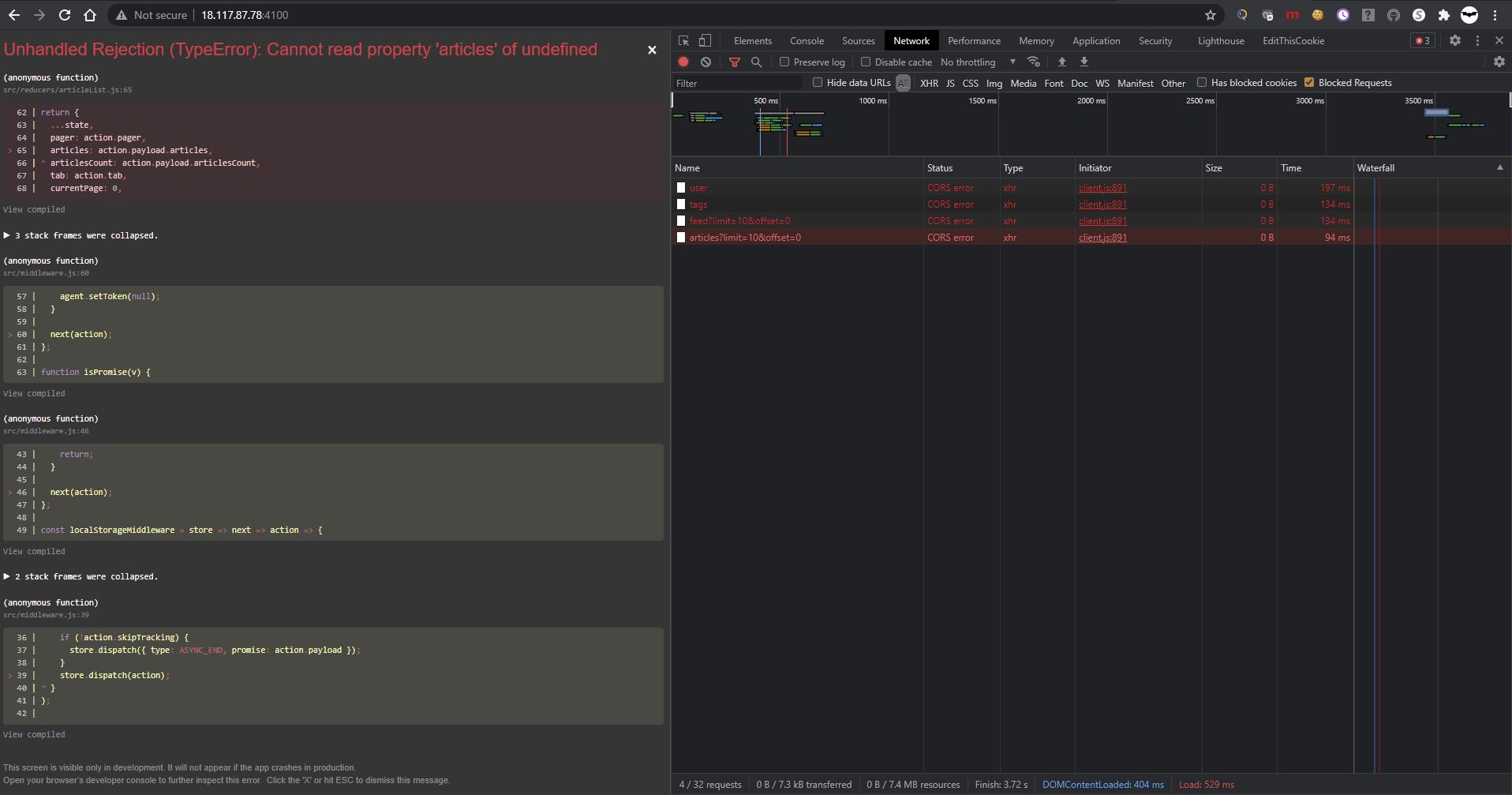Viewport: 1512px width, 795px height.
Task: Open the EditThisCookie panel
Action: pos(1293,40)
